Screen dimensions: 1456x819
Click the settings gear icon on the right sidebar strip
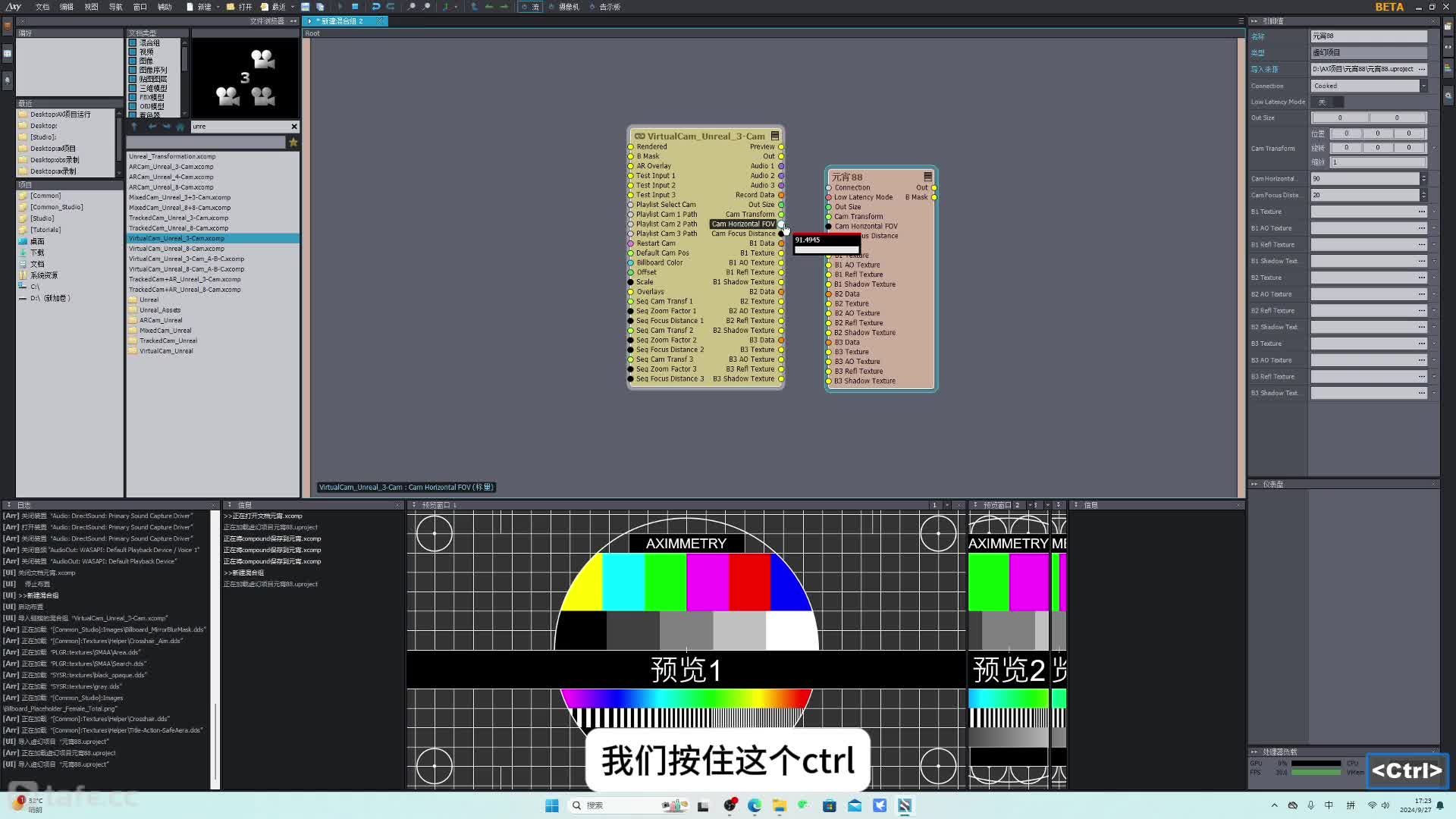(1448, 96)
